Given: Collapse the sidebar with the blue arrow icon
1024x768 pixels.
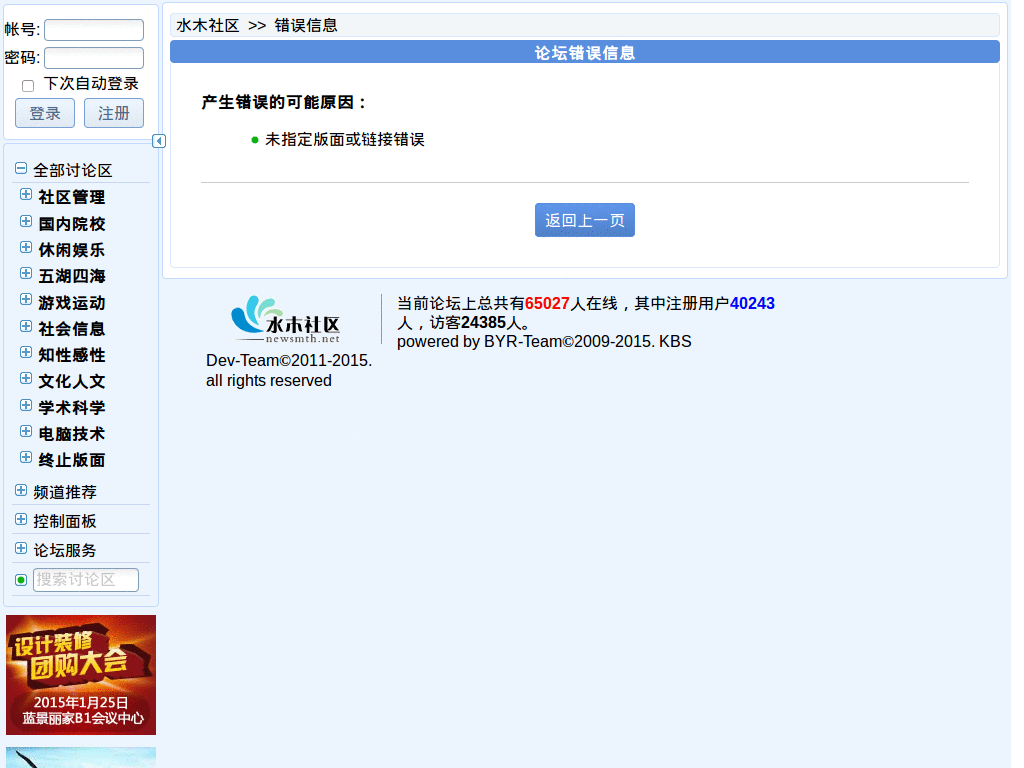Looking at the screenshot, I should (159, 141).
